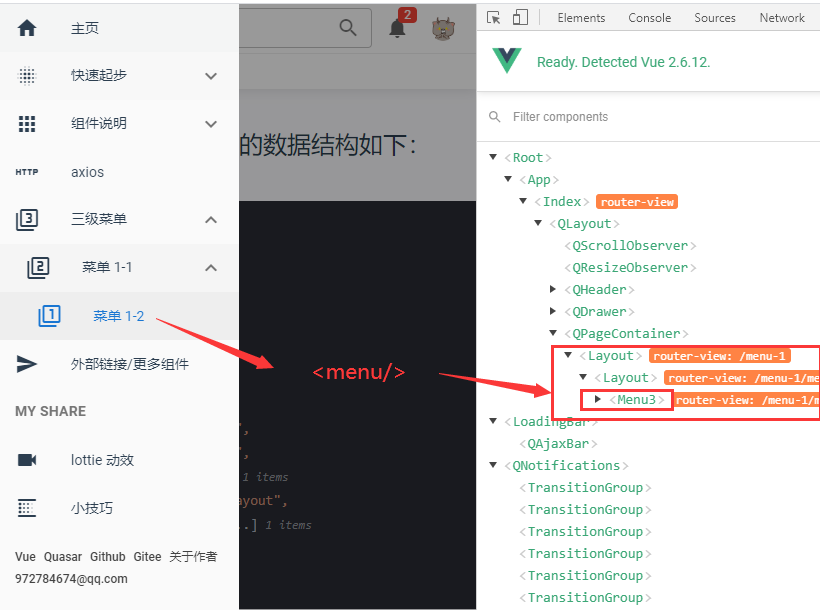Collapse the 菜单 1-1 submenu chevron

coord(211,268)
